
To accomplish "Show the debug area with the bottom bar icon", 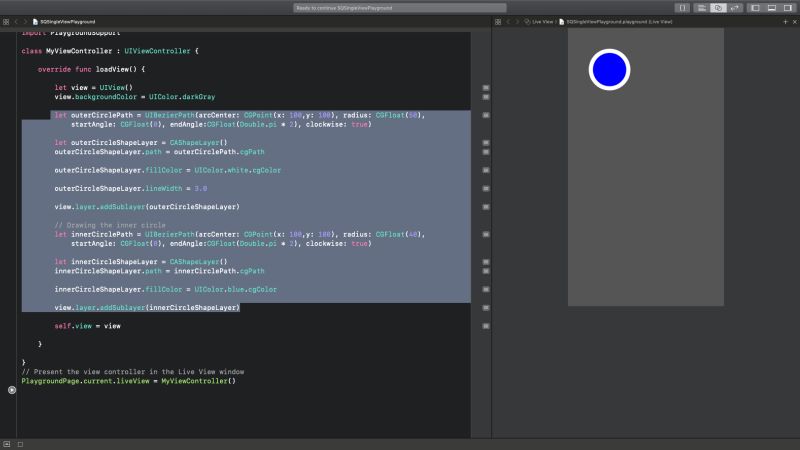I will [x=7, y=444].
